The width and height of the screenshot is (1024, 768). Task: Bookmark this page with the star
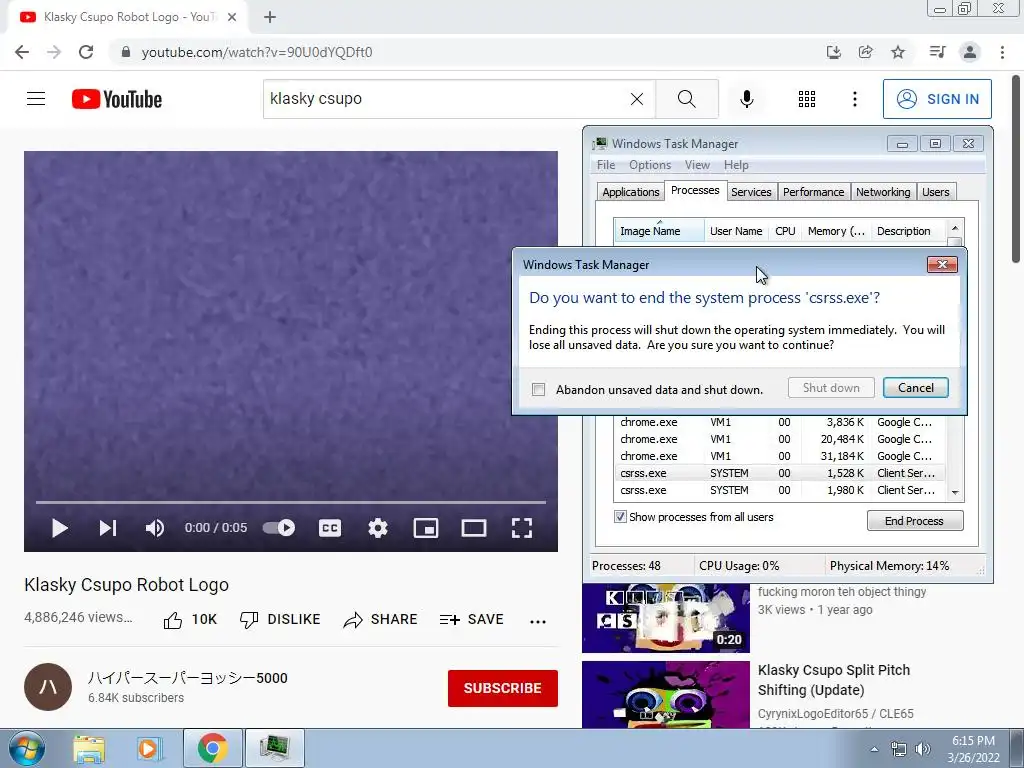coord(898,52)
